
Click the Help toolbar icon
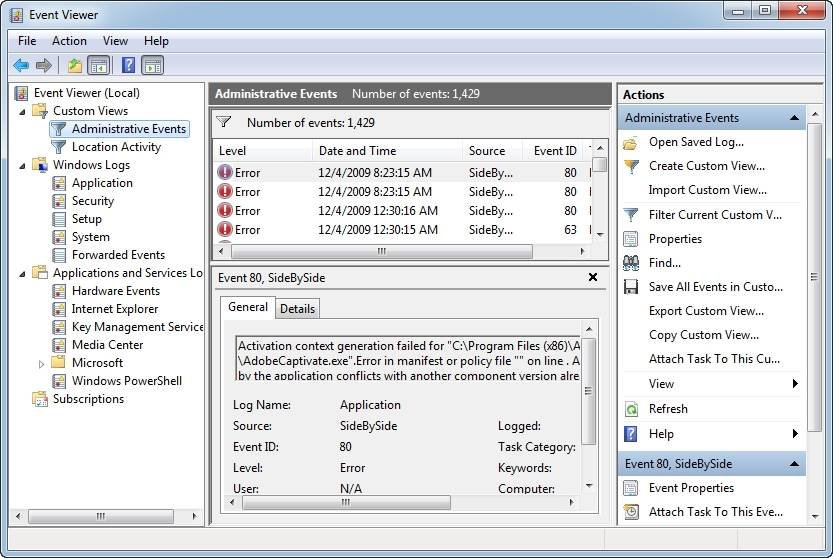point(128,65)
